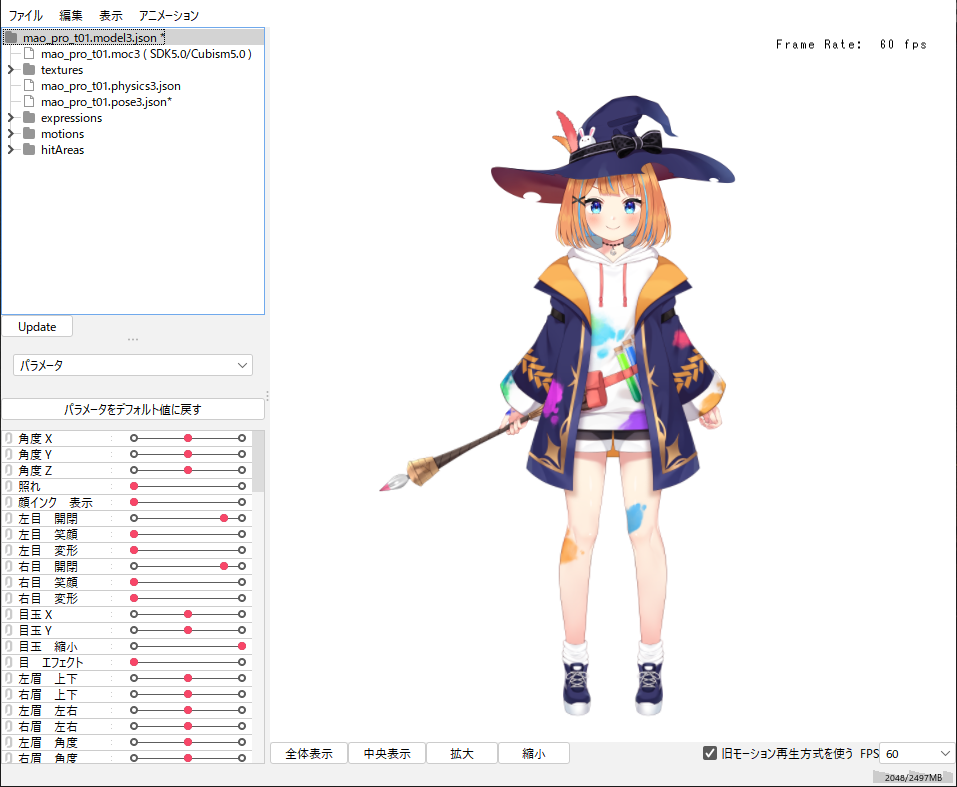
Task: Open the FPS 60 dropdown
Action: click(x=917, y=753)
